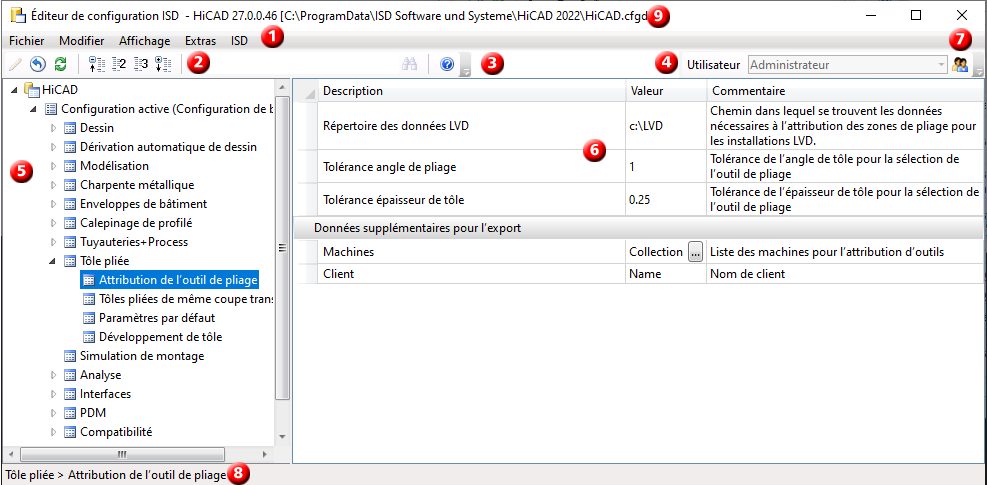
Task: Sort by the Commentaire column header
Action: point(843,91)
